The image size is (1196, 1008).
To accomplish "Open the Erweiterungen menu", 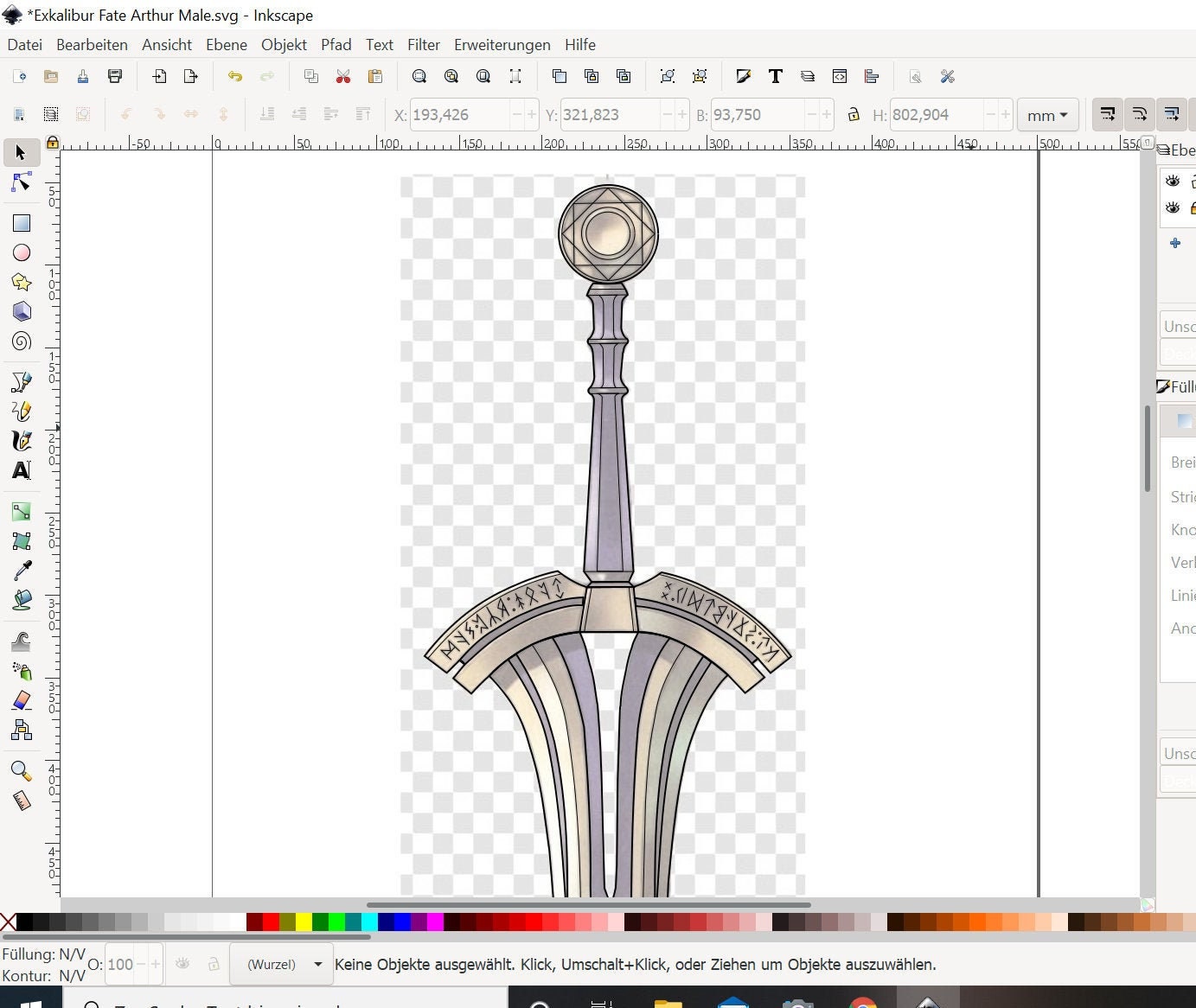I will click(x=502, y=45).
